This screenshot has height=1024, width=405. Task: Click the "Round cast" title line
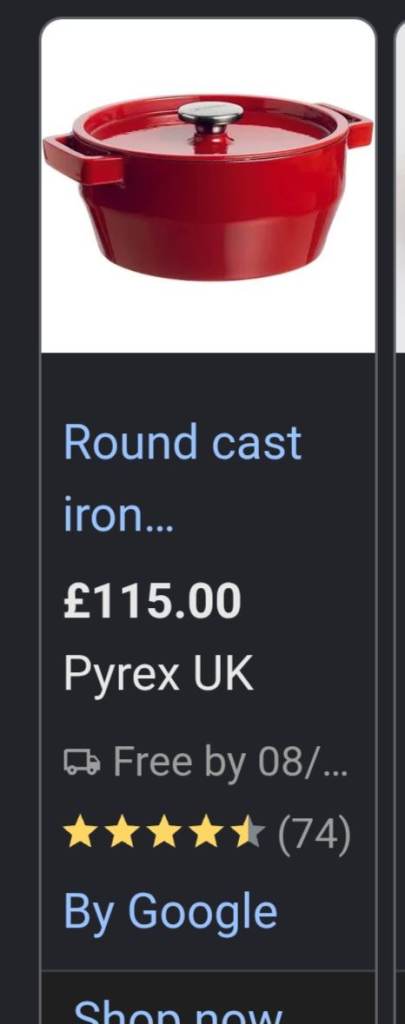point(183,442)
